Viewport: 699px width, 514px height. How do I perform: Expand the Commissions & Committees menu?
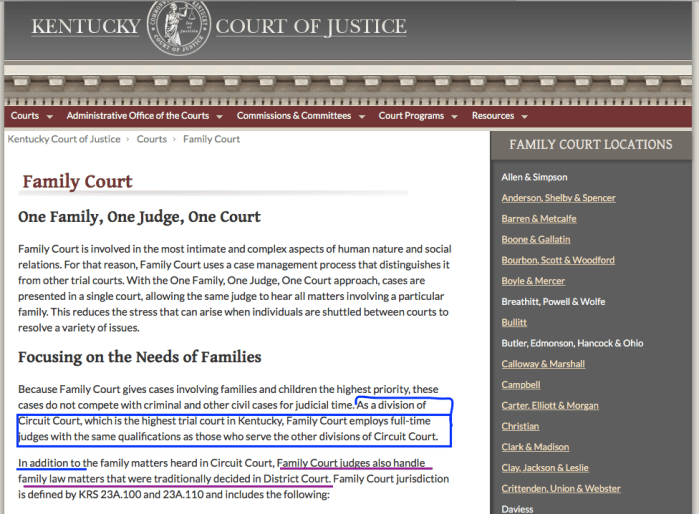pos(300,116)
